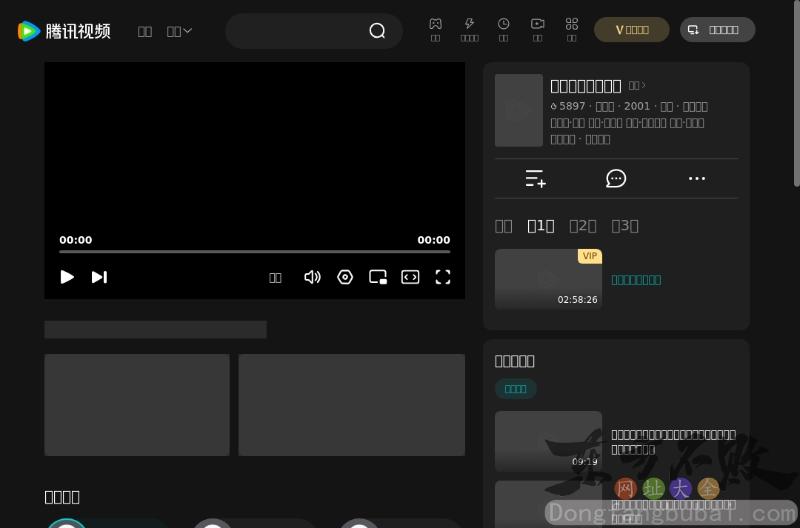Image resolution: width=800 pixels, height=528 pixels.
Task: Toggle the web-fullscreen theater mode icon
Action: 410,277
